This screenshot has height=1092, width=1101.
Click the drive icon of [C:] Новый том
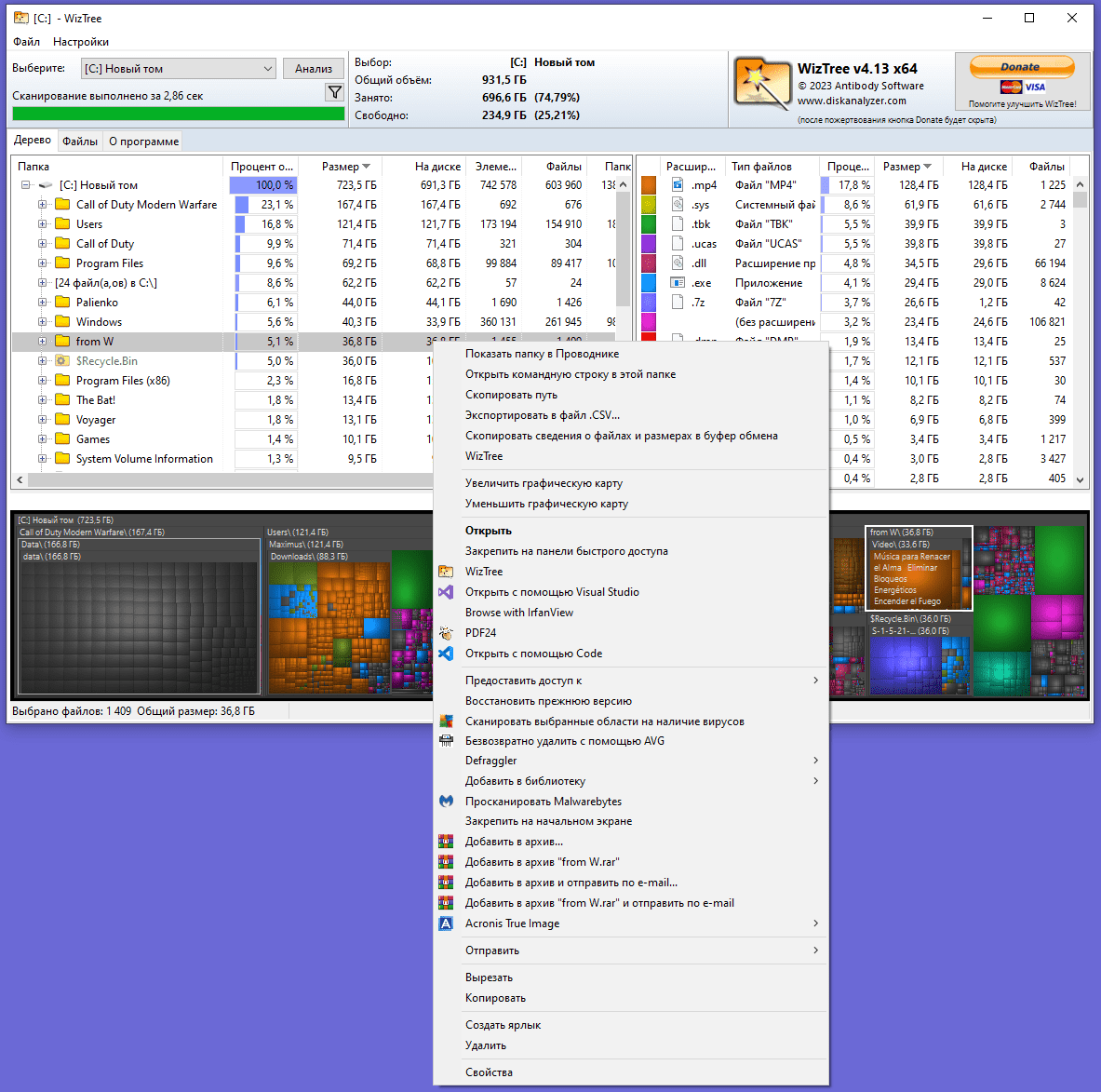point(46,184)
